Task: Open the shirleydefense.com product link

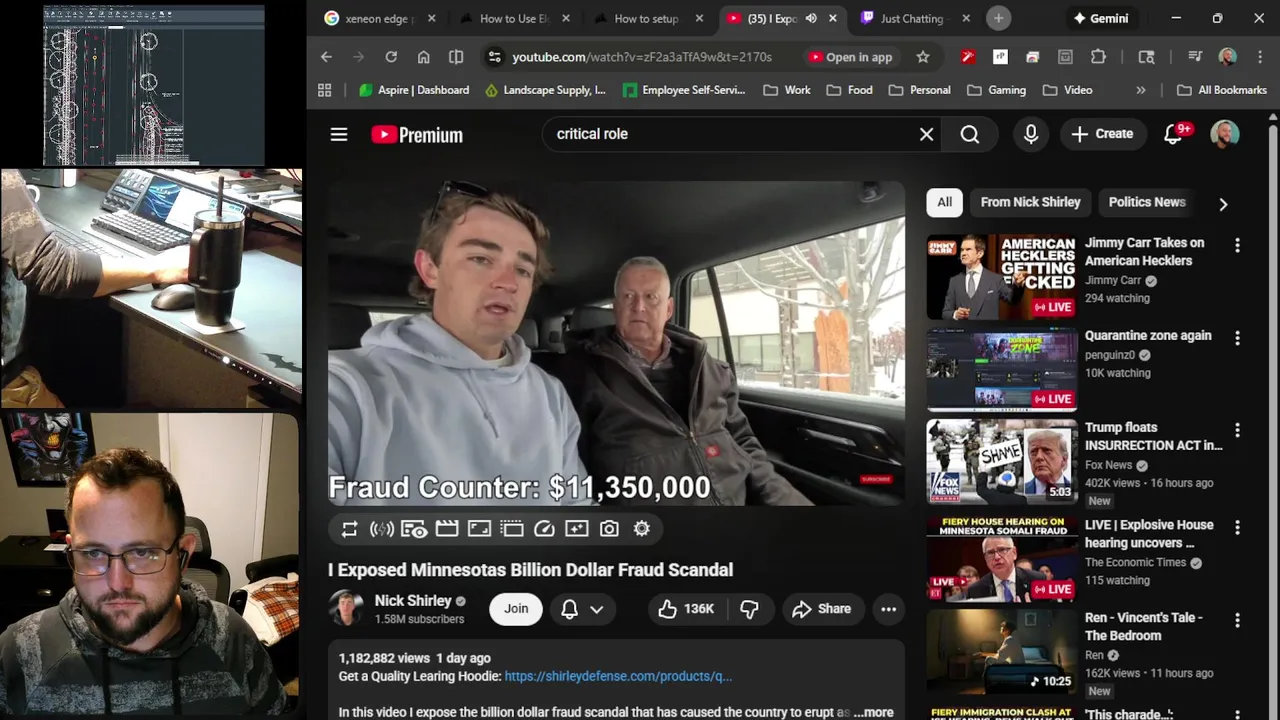Action: 618,676
